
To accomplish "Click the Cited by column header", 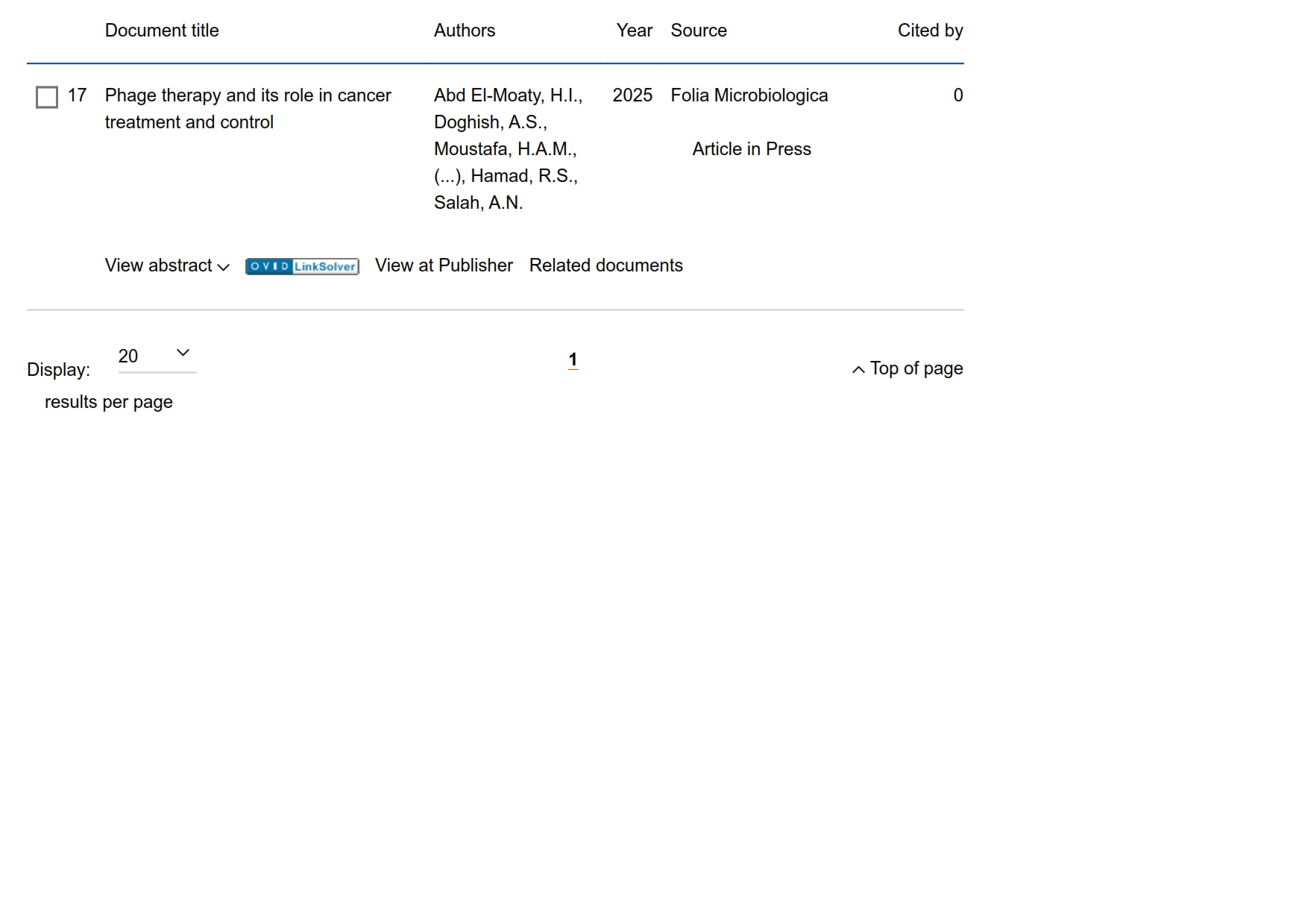I will 930,31.
